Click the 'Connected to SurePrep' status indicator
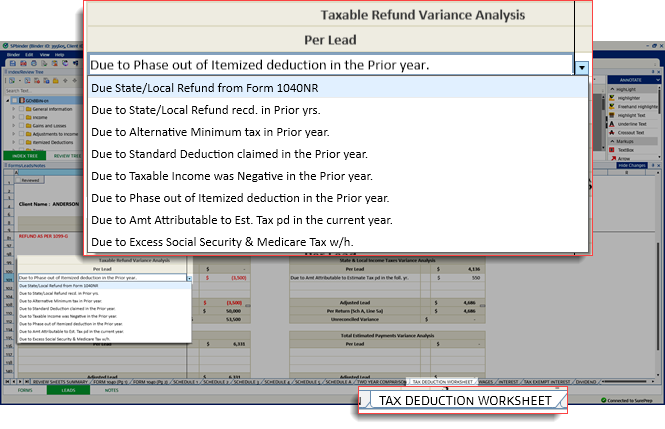665x429 pixels. (627, 400)
